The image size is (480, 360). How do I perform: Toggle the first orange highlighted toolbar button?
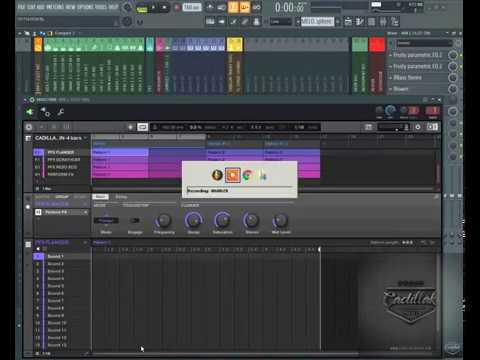[x=233, y=7]
